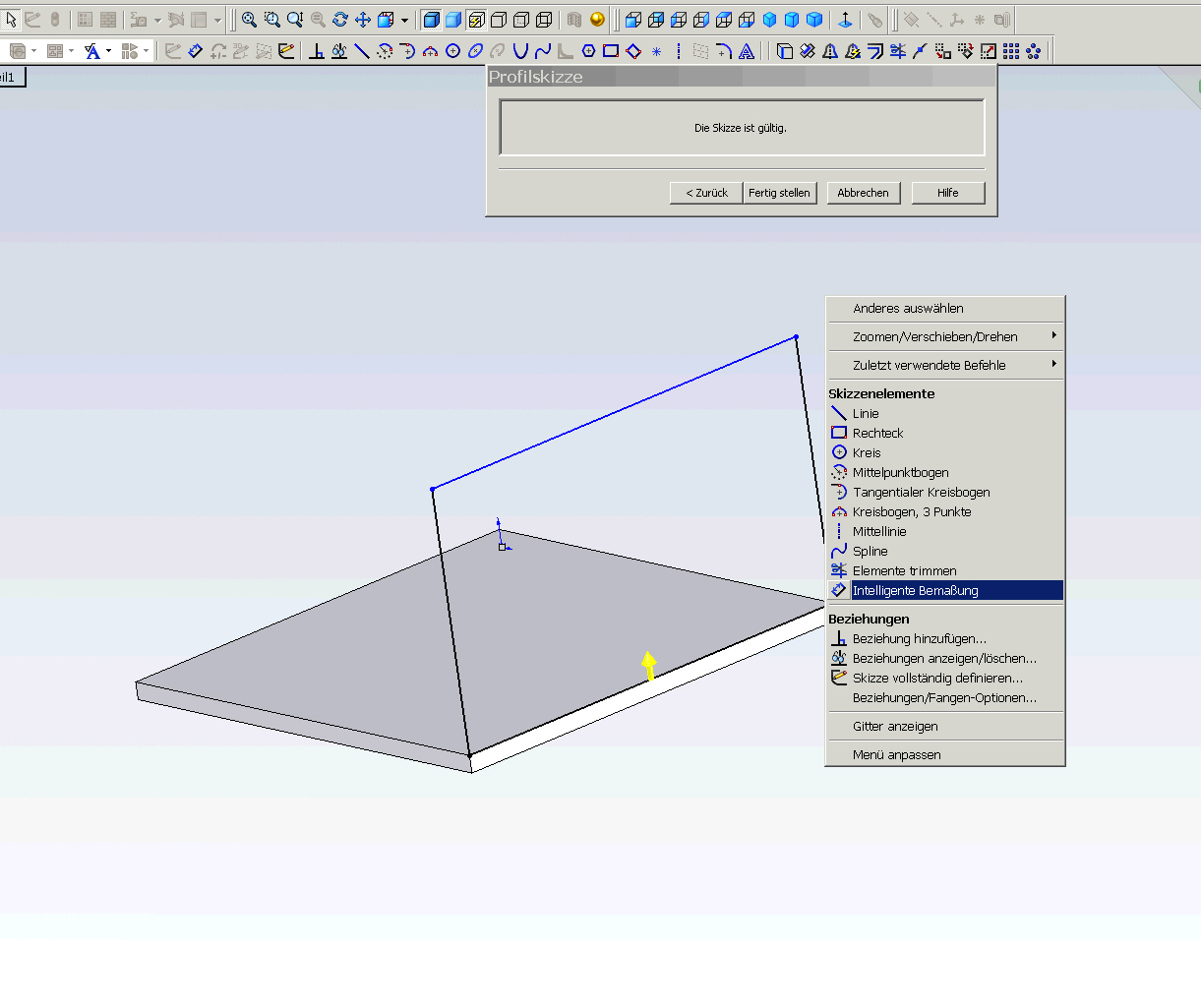Switch to the Isometric view
This screenshot has width=1201, height=1008.
tap(770, 20)
